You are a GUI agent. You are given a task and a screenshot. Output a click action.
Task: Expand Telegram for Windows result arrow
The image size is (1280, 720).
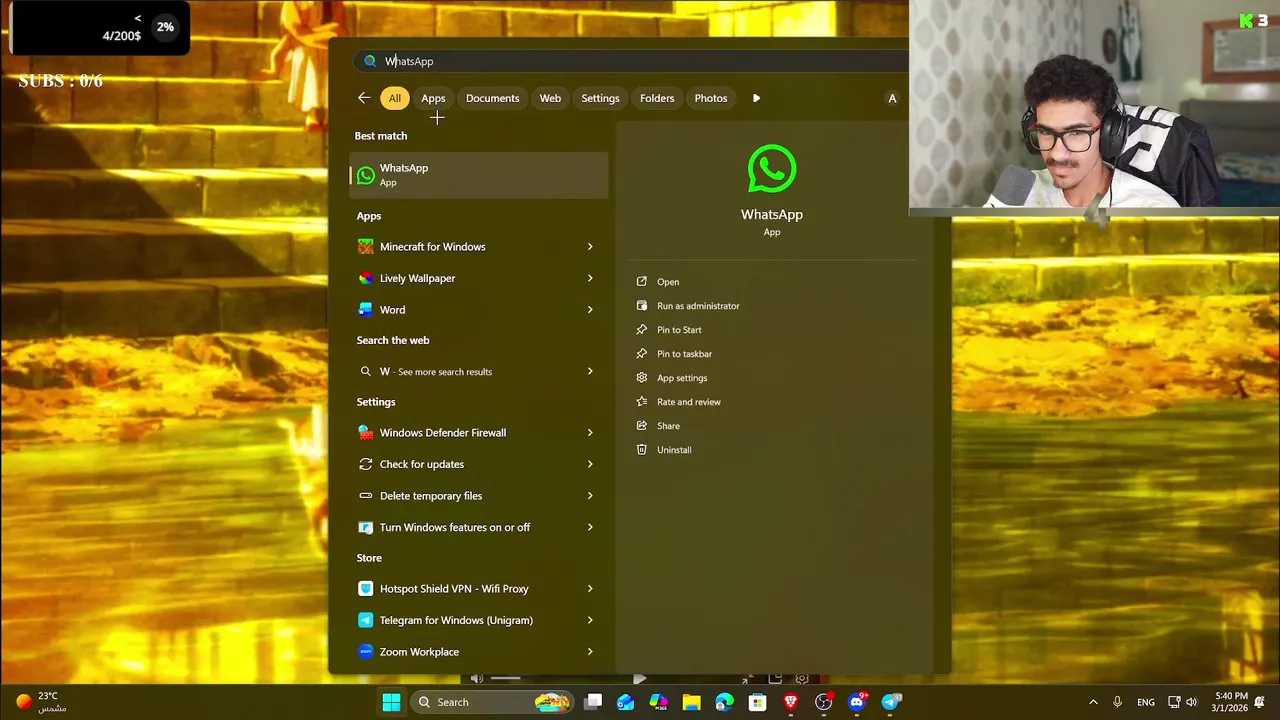(590, 620)
